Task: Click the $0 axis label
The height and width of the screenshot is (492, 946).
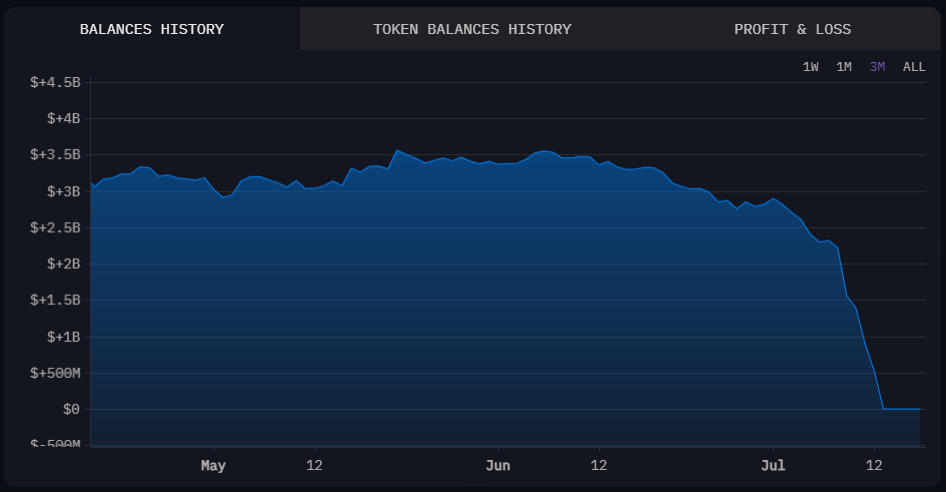Action: coord(71,409)
